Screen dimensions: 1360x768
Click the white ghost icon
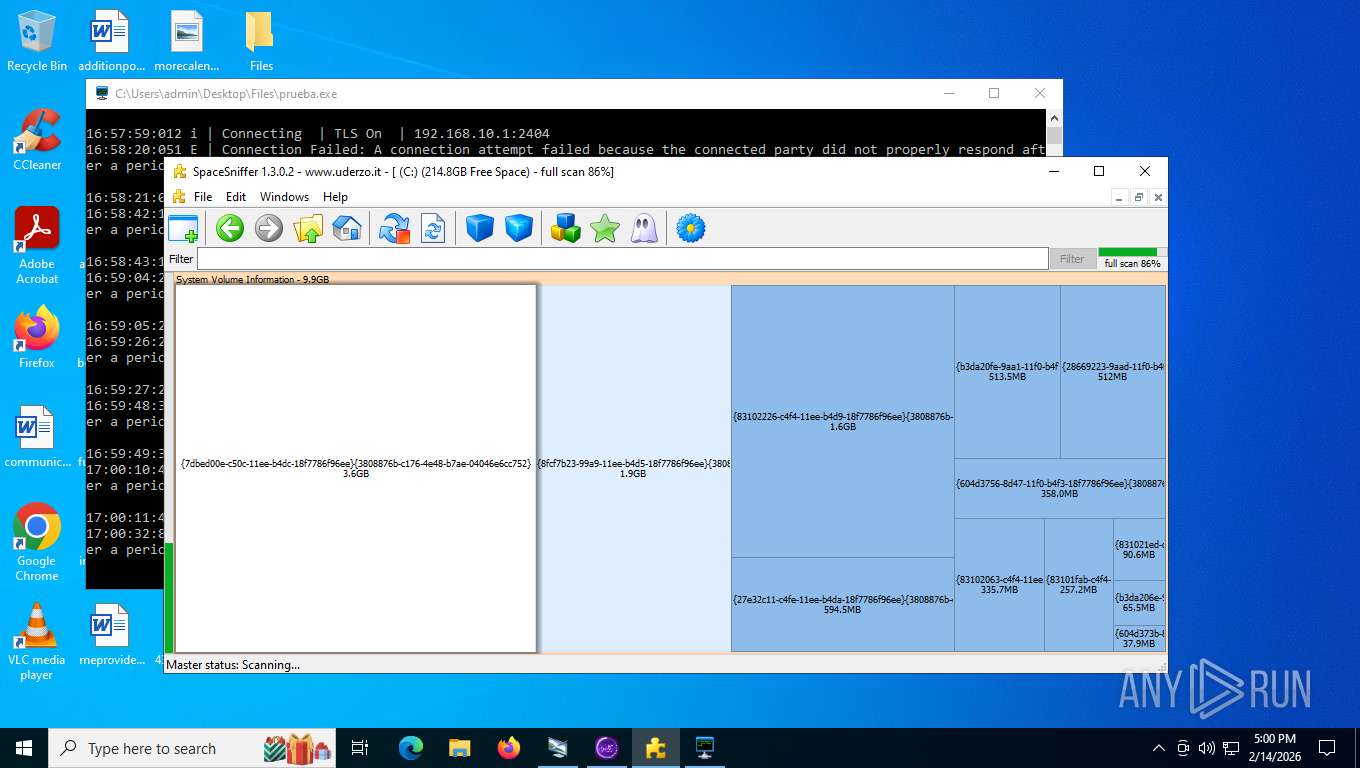pos(644,228)
